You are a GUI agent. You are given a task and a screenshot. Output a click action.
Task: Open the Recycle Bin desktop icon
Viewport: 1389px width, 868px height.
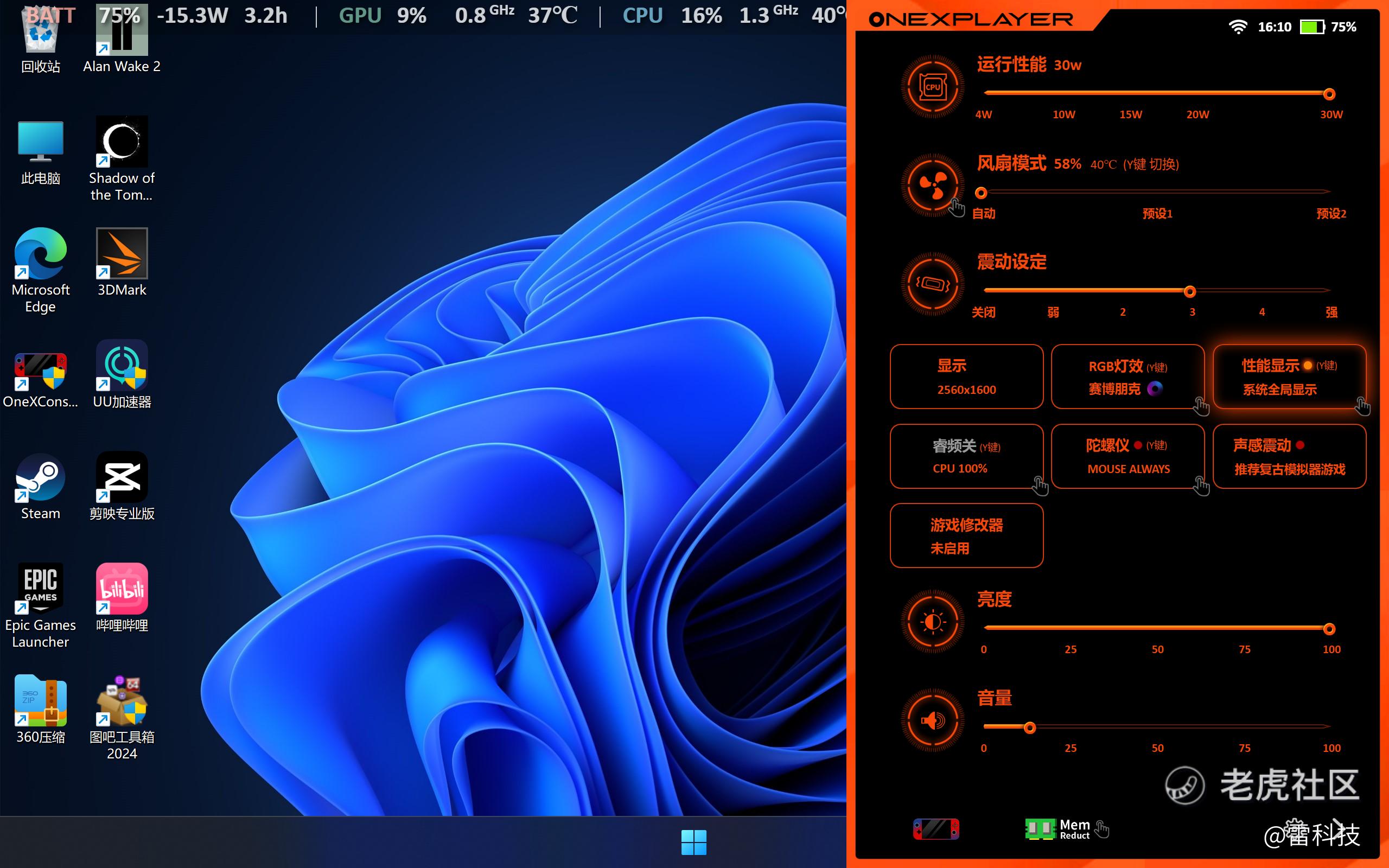40,38
